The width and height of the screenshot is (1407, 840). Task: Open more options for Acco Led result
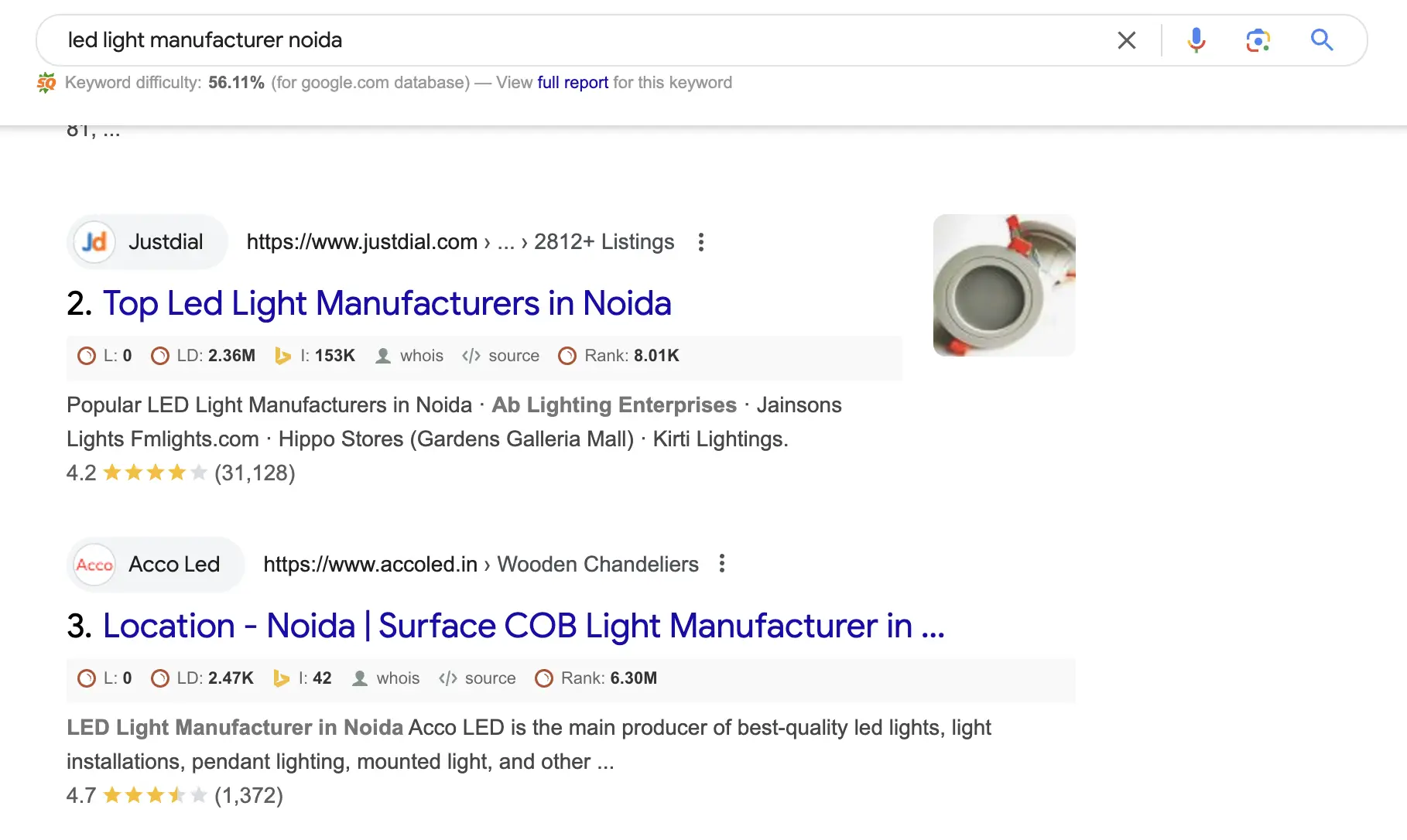click(x=721, y=564)
